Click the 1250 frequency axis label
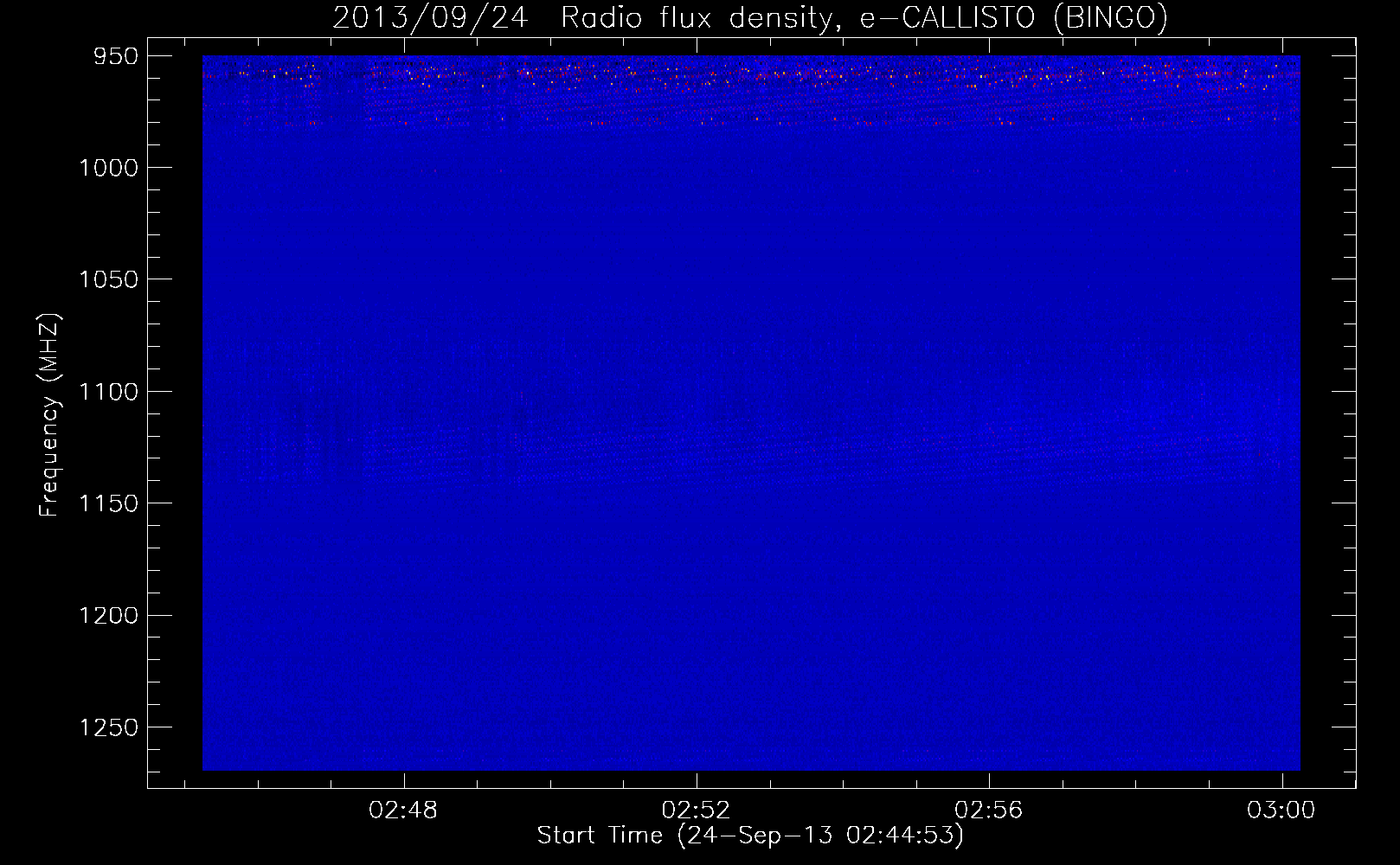The height and width of the screenshot is (865, 1400). tap(109, 727)
